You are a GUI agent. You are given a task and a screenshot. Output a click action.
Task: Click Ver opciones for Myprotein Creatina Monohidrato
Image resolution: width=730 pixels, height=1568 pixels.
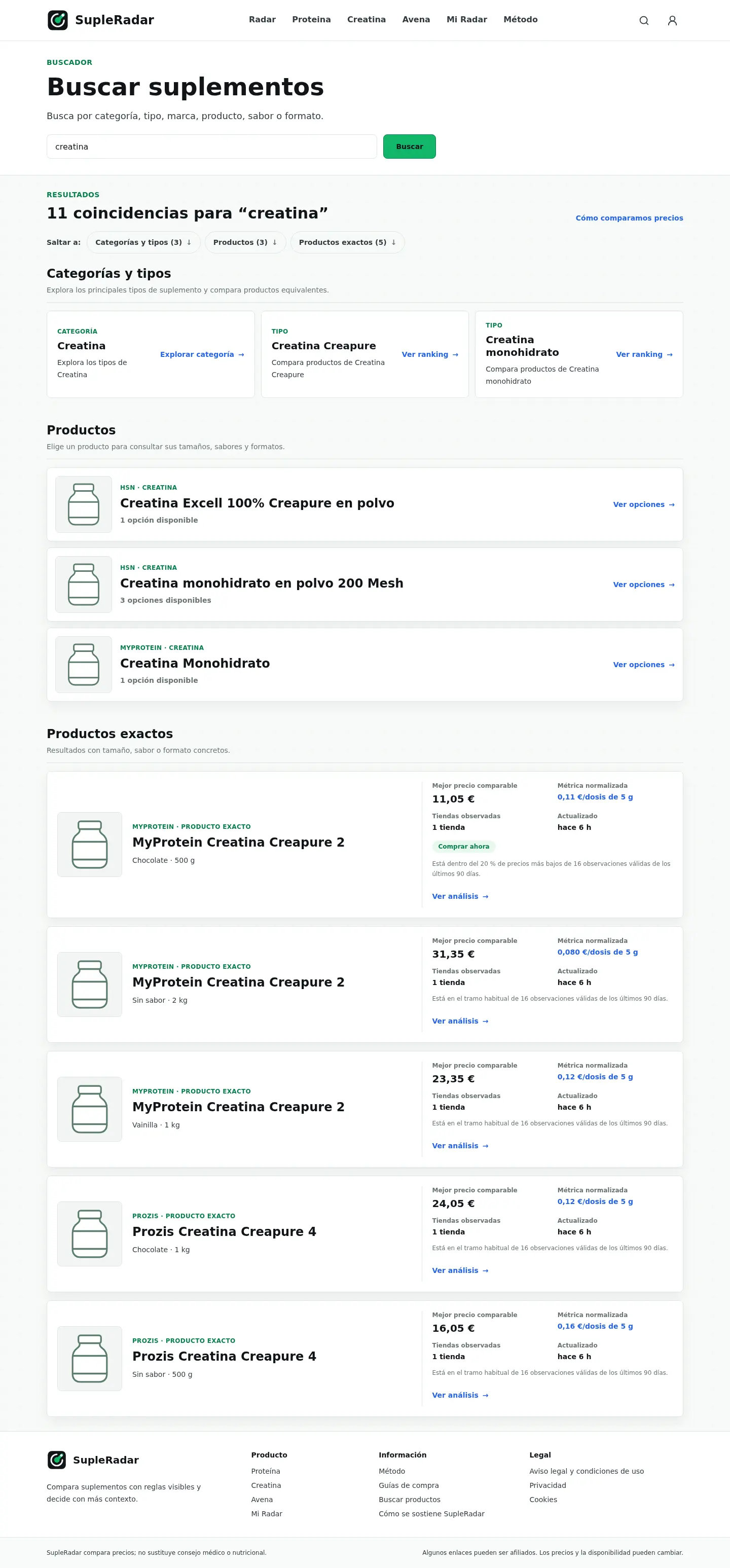pyautogui.click(x=643, y=665)
